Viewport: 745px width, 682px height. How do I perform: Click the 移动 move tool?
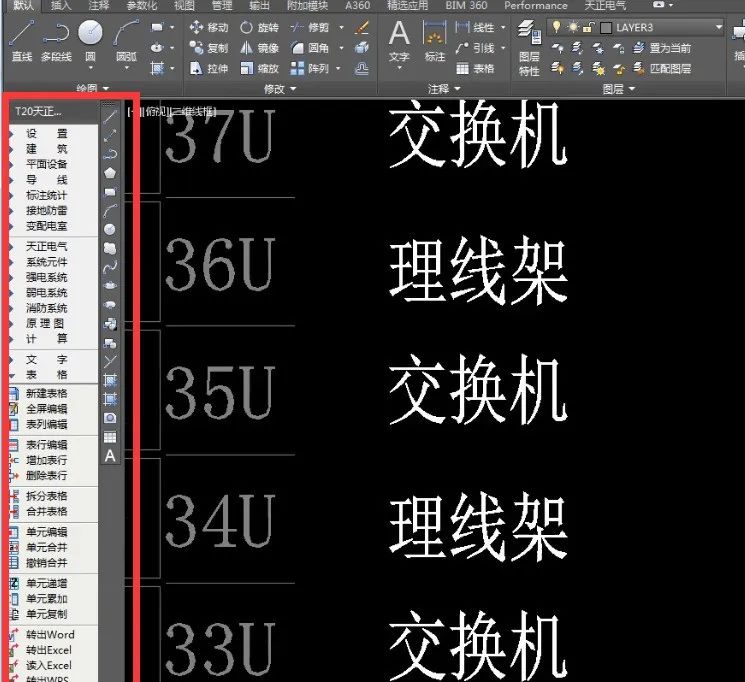point(209,28)
